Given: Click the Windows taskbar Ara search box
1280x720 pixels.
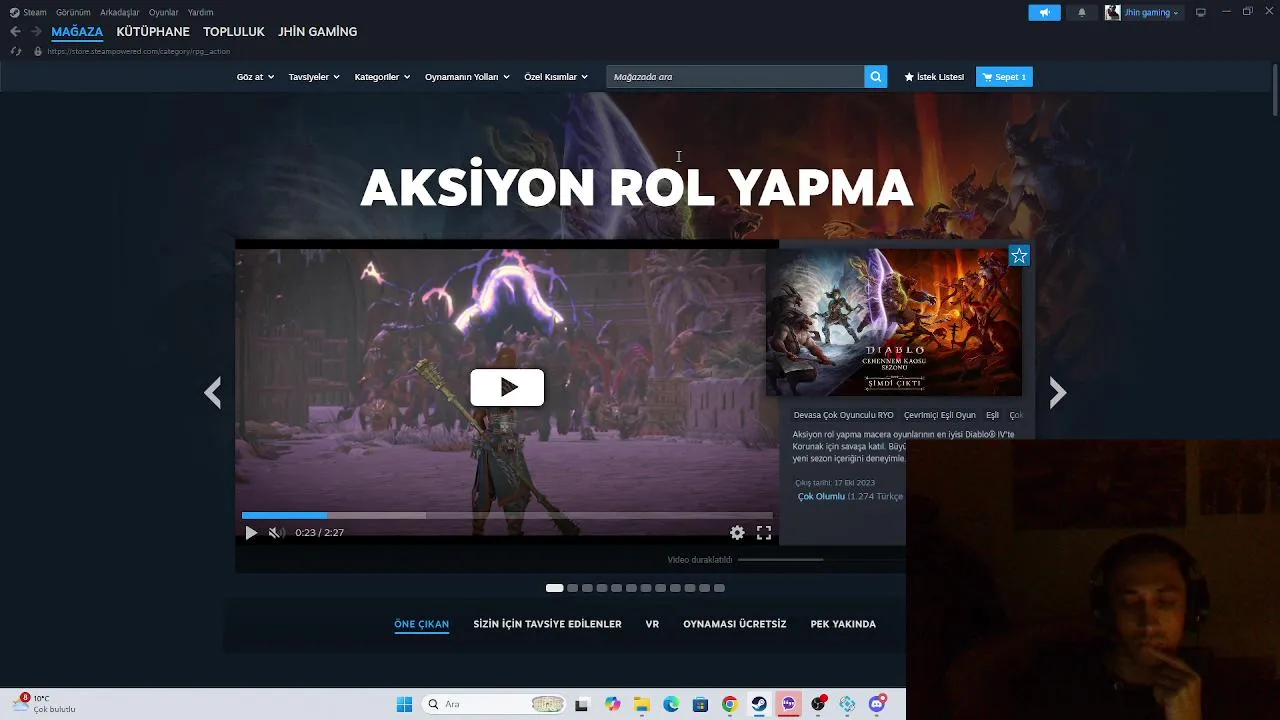Looking at the screenshot, I should click(493, 704).
